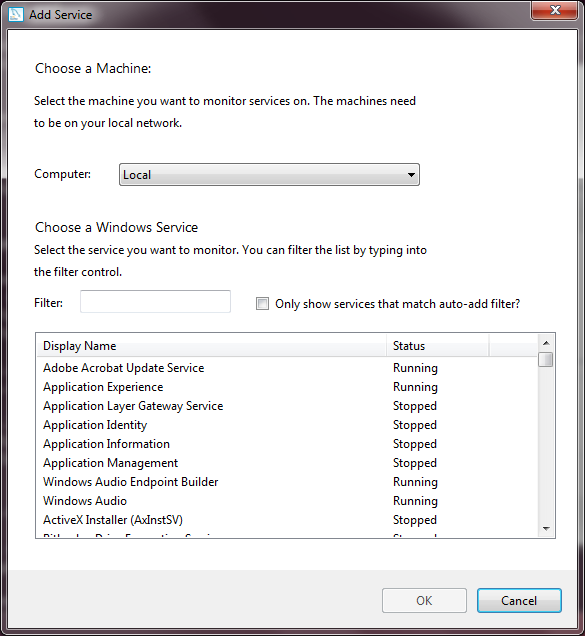585x636 pixels.
Task: Select Windows Audio Endpoint Builder service
Action: pos(287,482)
